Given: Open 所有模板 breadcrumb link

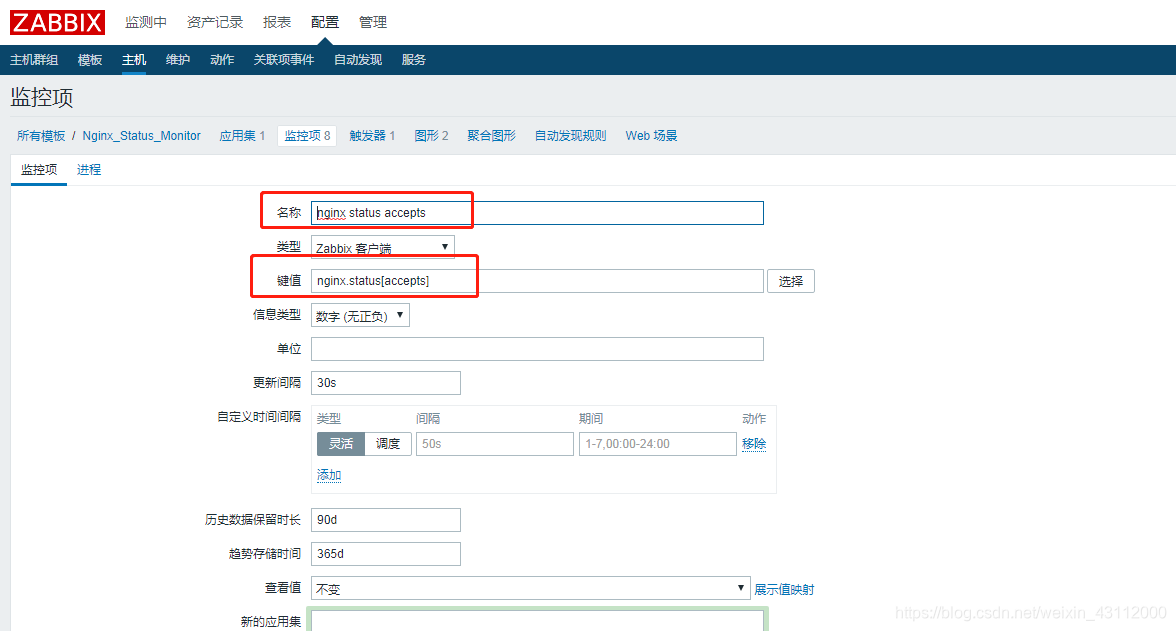Looking at the screenshot, I should (x=41, y=136).
